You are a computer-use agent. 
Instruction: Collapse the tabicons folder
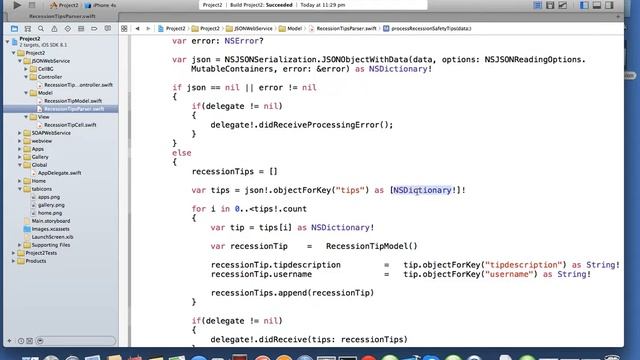(x=20, y=189)
